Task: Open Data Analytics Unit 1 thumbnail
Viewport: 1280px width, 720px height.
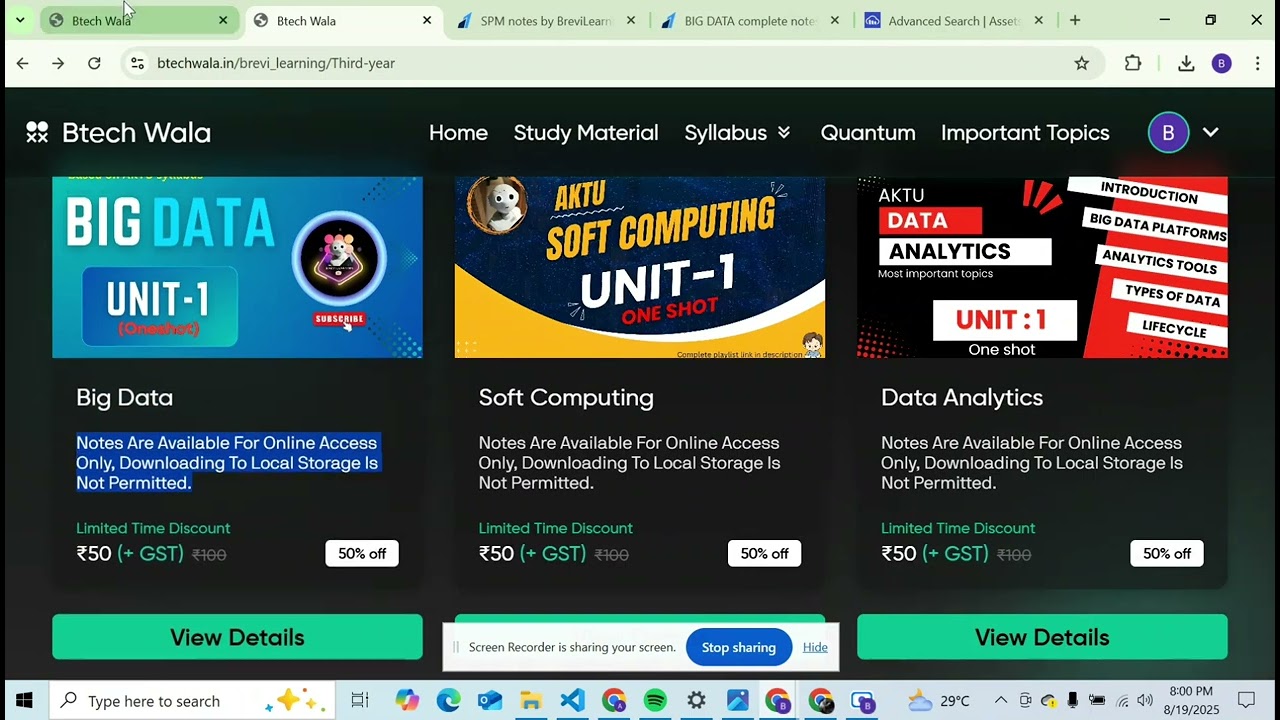Action: (1042, 267)
